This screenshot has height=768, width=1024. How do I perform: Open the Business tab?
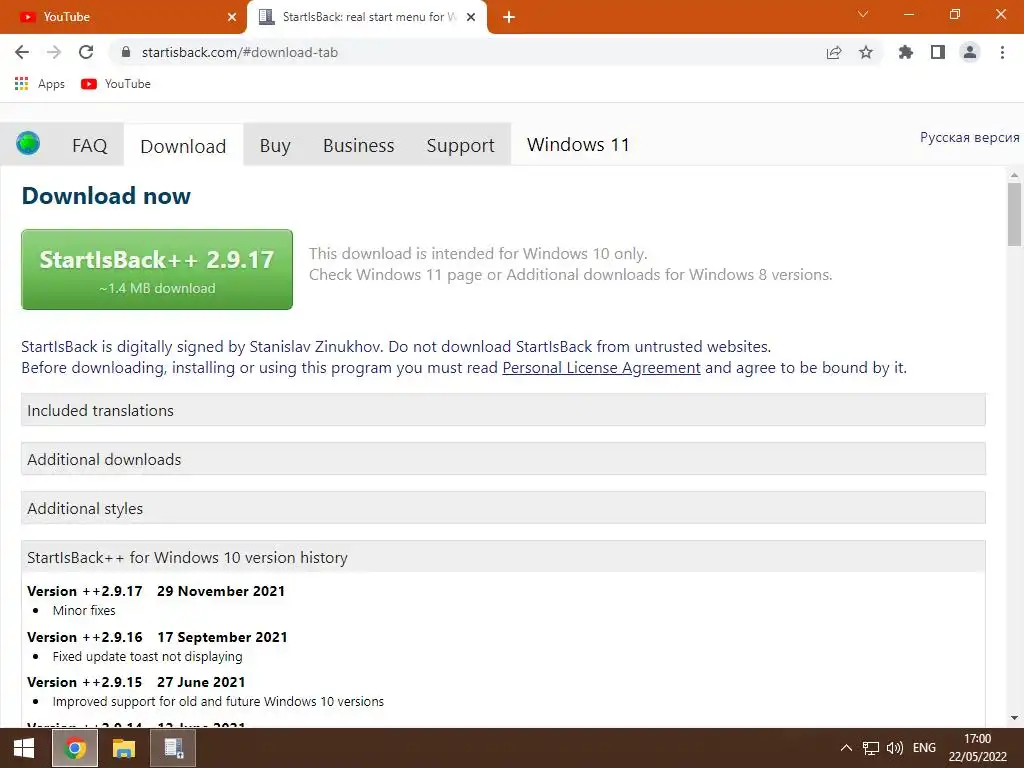coord(359,145)
